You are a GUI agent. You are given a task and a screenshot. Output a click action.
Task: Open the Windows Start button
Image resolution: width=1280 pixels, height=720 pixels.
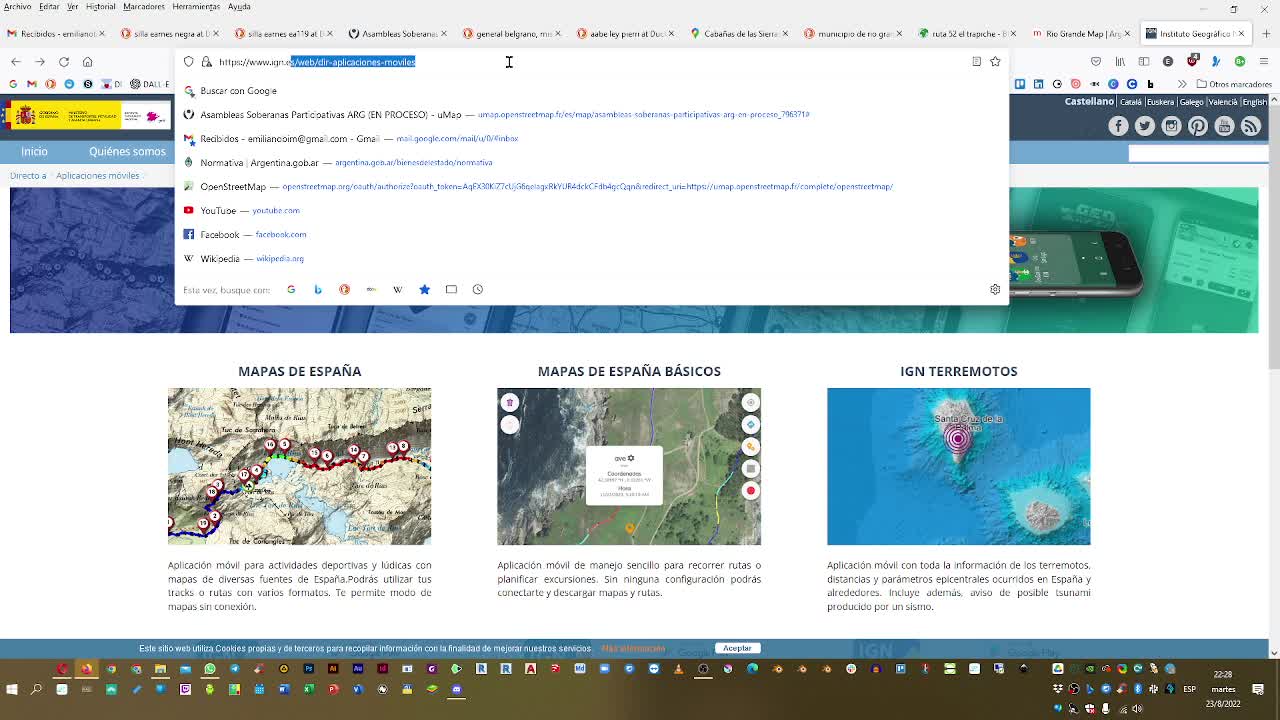[x=12, y=689]
